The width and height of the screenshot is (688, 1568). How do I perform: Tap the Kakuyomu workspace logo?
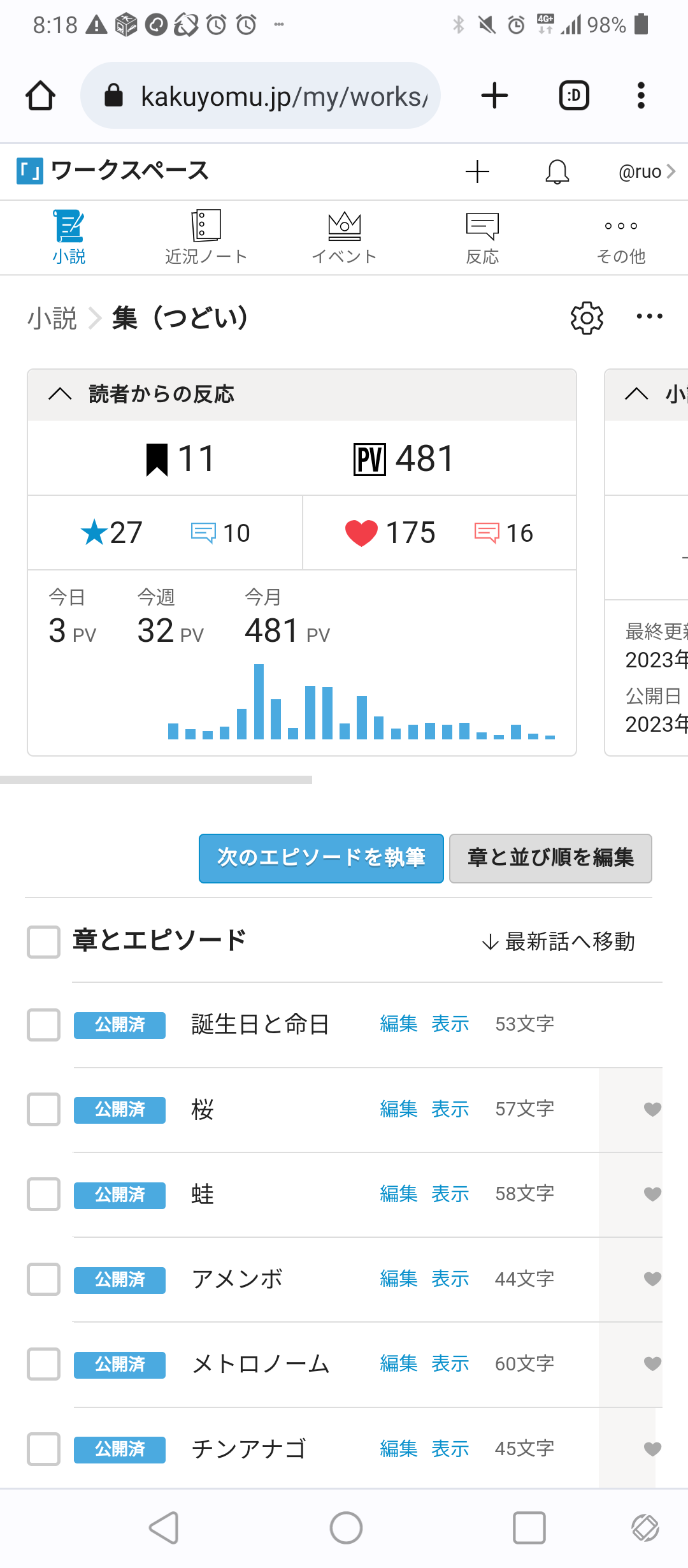tap(30, 171)
